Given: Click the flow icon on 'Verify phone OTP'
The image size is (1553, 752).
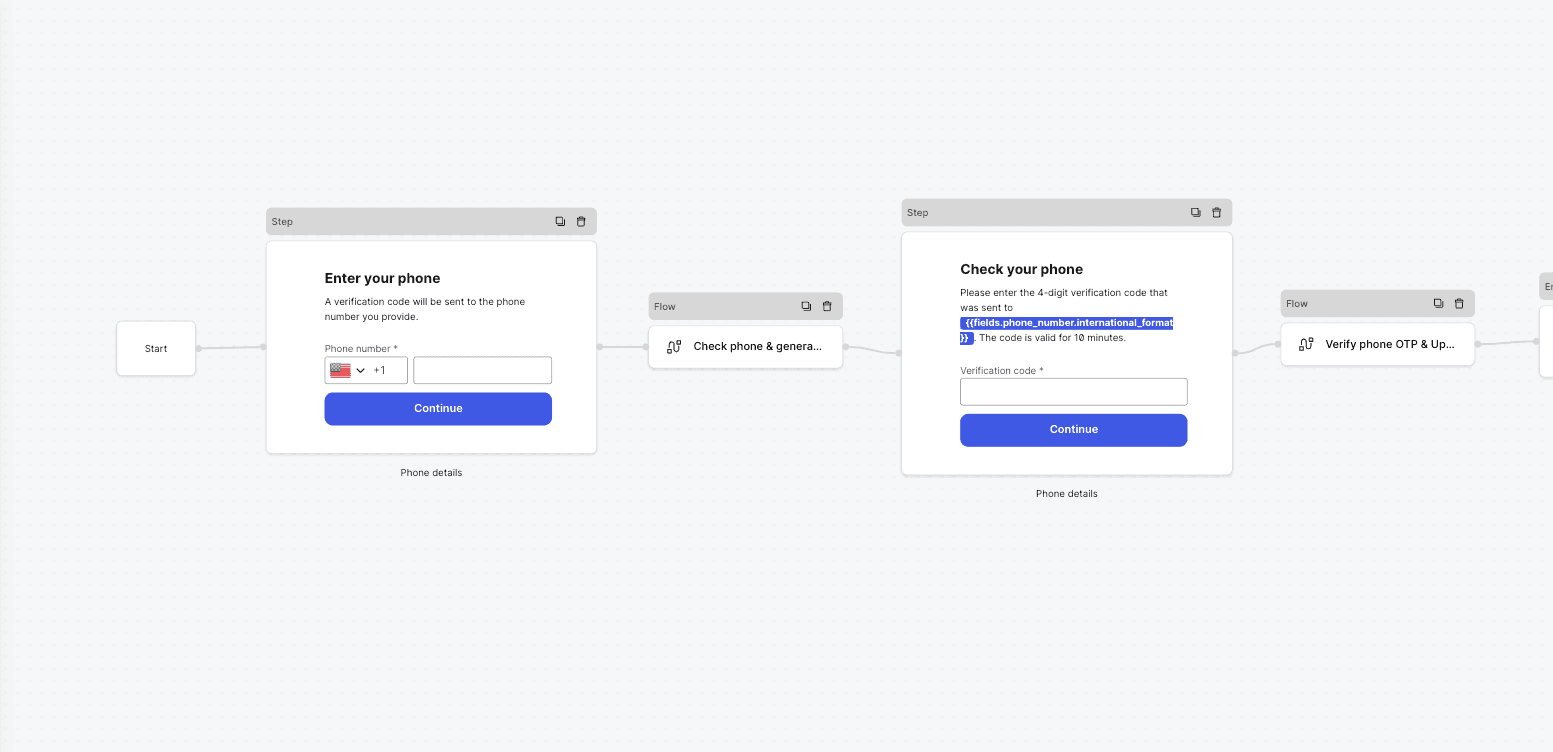Looking at the screenshot, I should 1306,344.
